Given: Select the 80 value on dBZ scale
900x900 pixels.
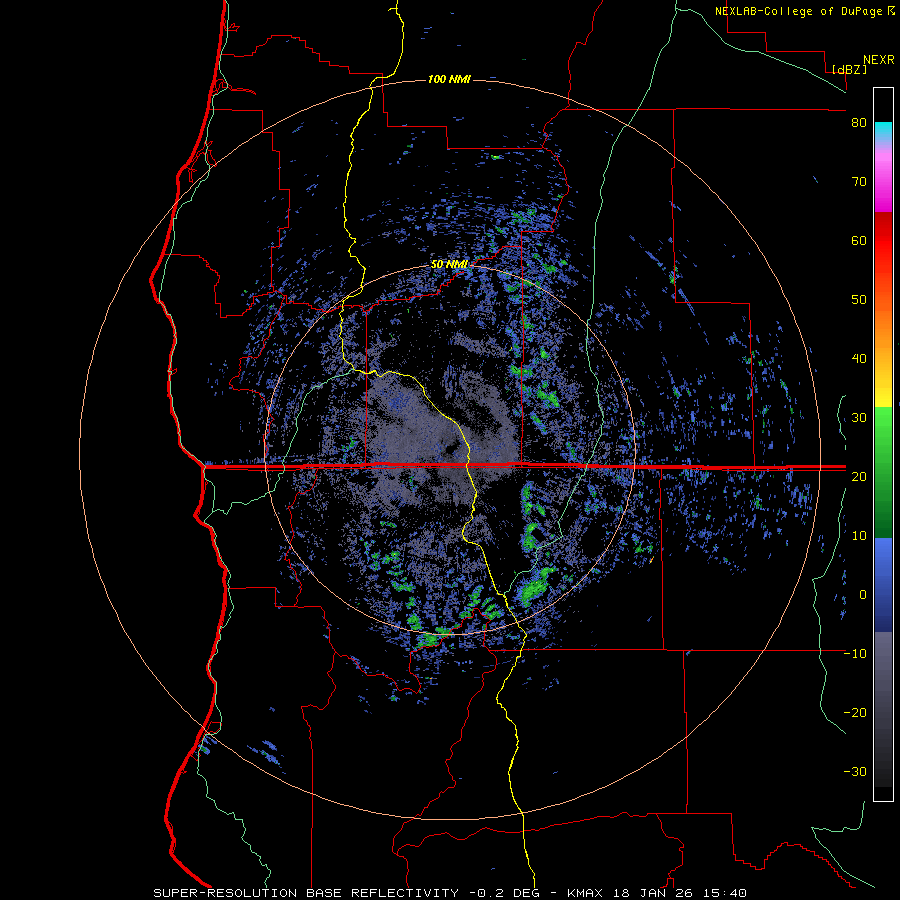Looking at the screenshot, I should point(859,123).
